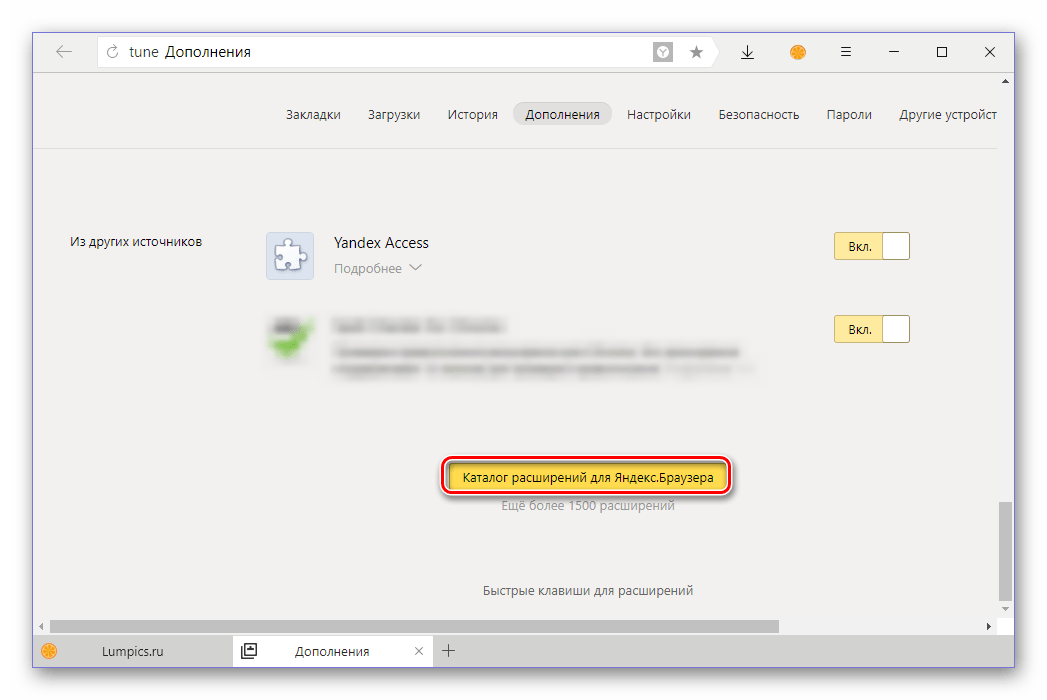Image resolution: width=1047 pixels, height=700 pixels.
Task: Open the downloads arrow icon
Action: (748, 52)
